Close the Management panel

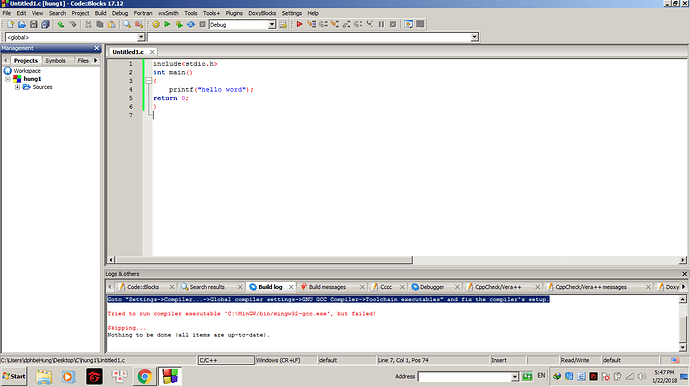[x=97, y=48]
